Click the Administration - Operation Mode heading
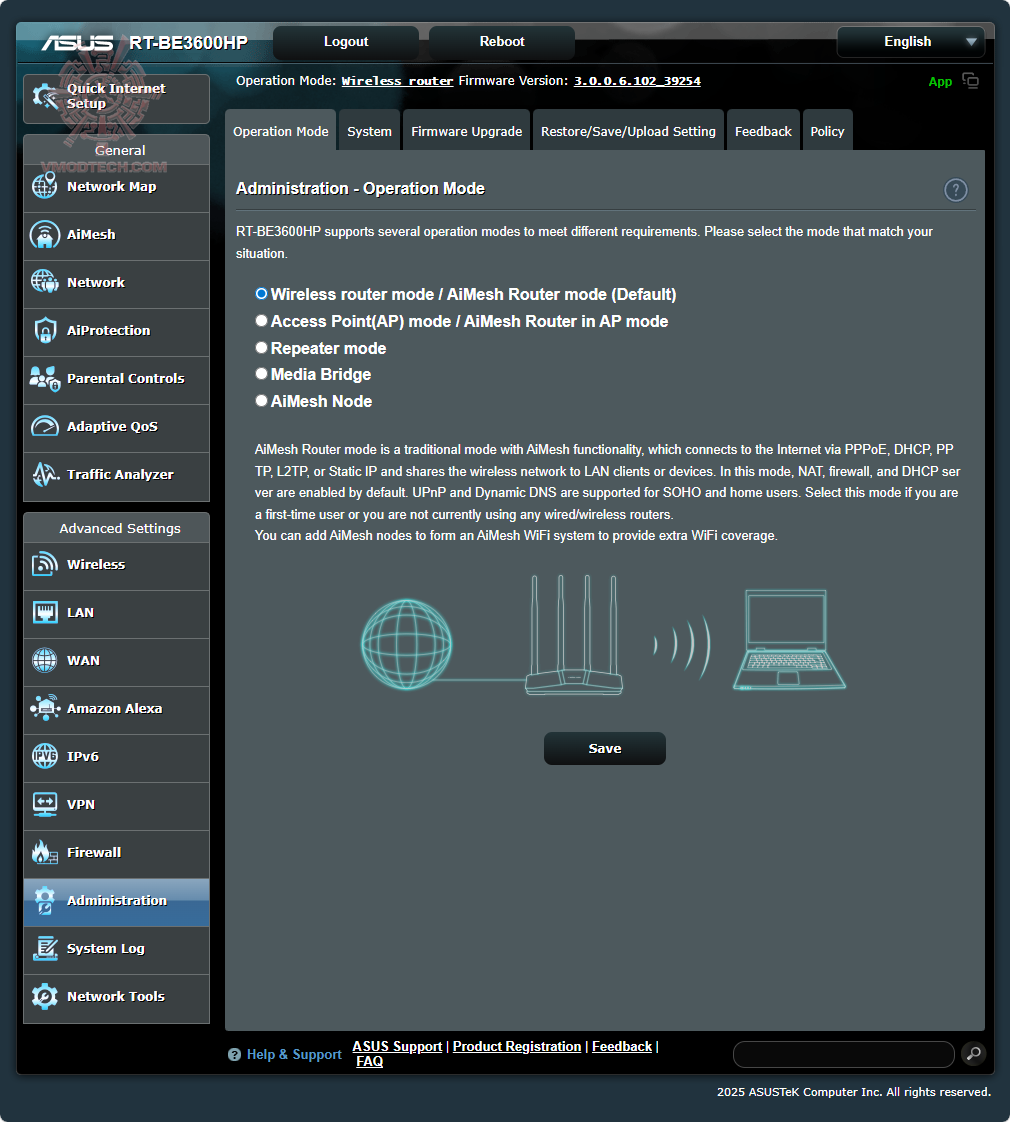Screen dimensions: 1010x1122 (360, 188)
